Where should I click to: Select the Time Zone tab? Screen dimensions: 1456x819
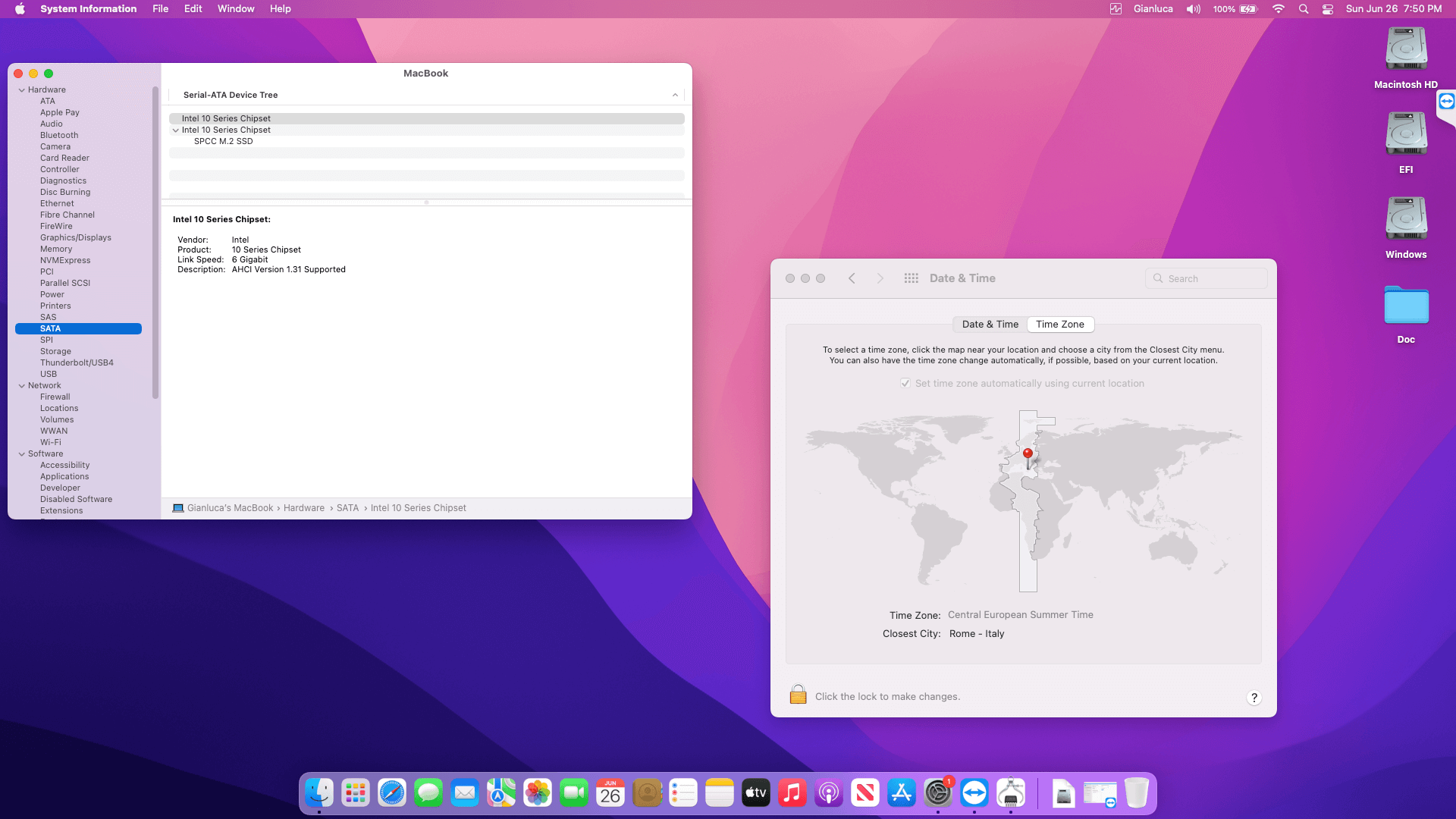[x=1060, y=324]
